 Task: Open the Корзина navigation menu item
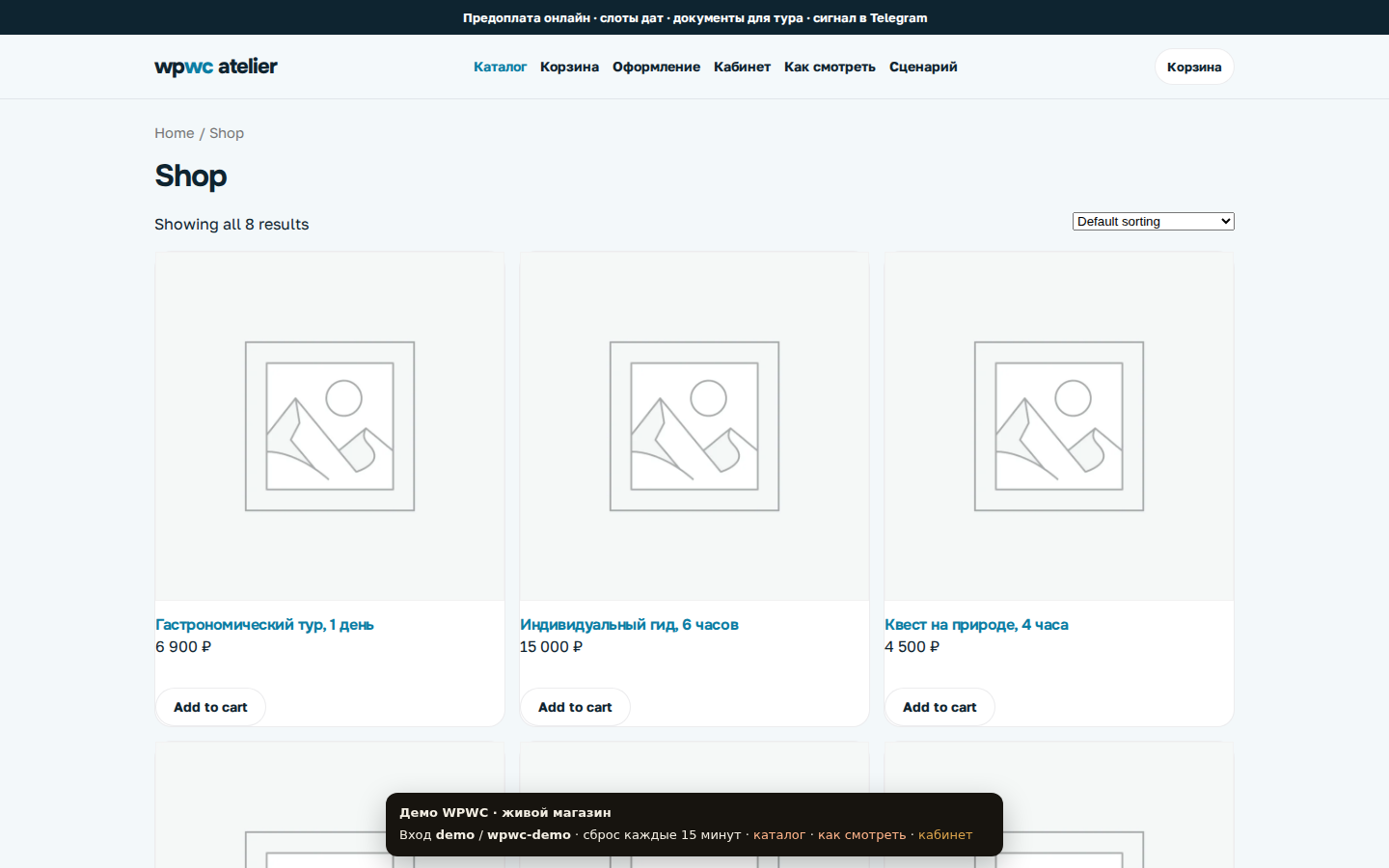point(569,67)
